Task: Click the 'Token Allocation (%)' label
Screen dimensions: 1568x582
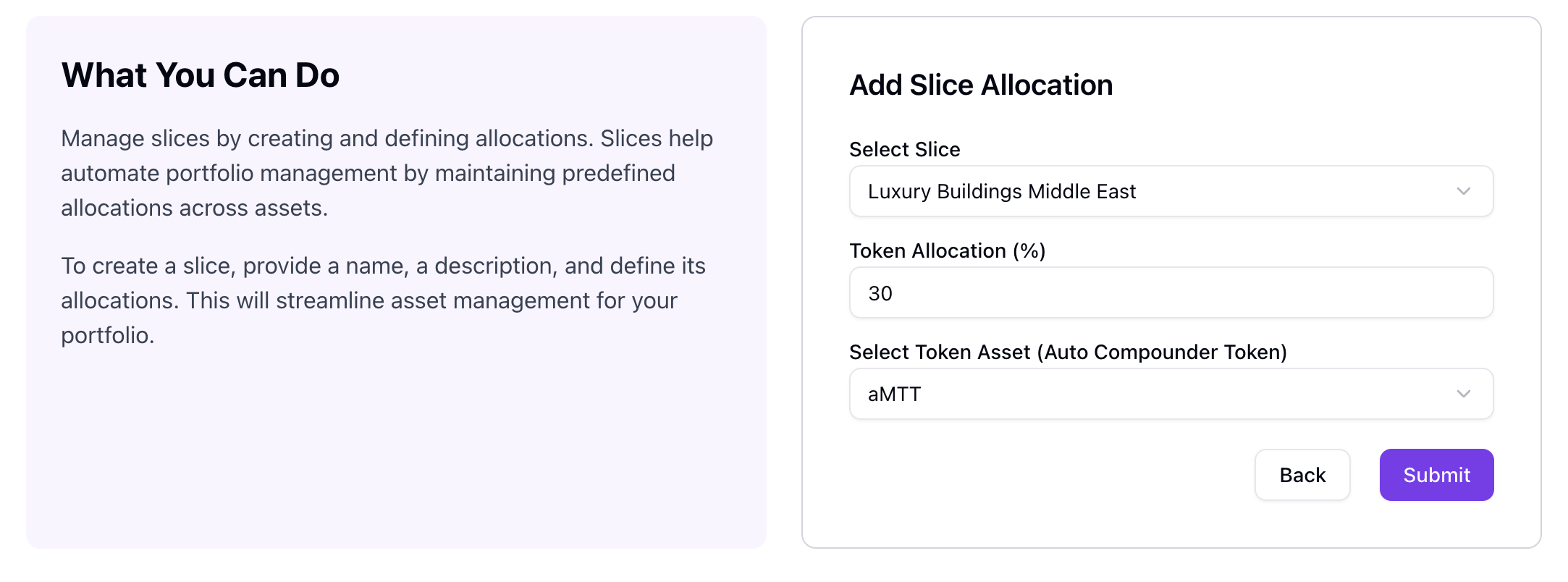Action: 947,250
